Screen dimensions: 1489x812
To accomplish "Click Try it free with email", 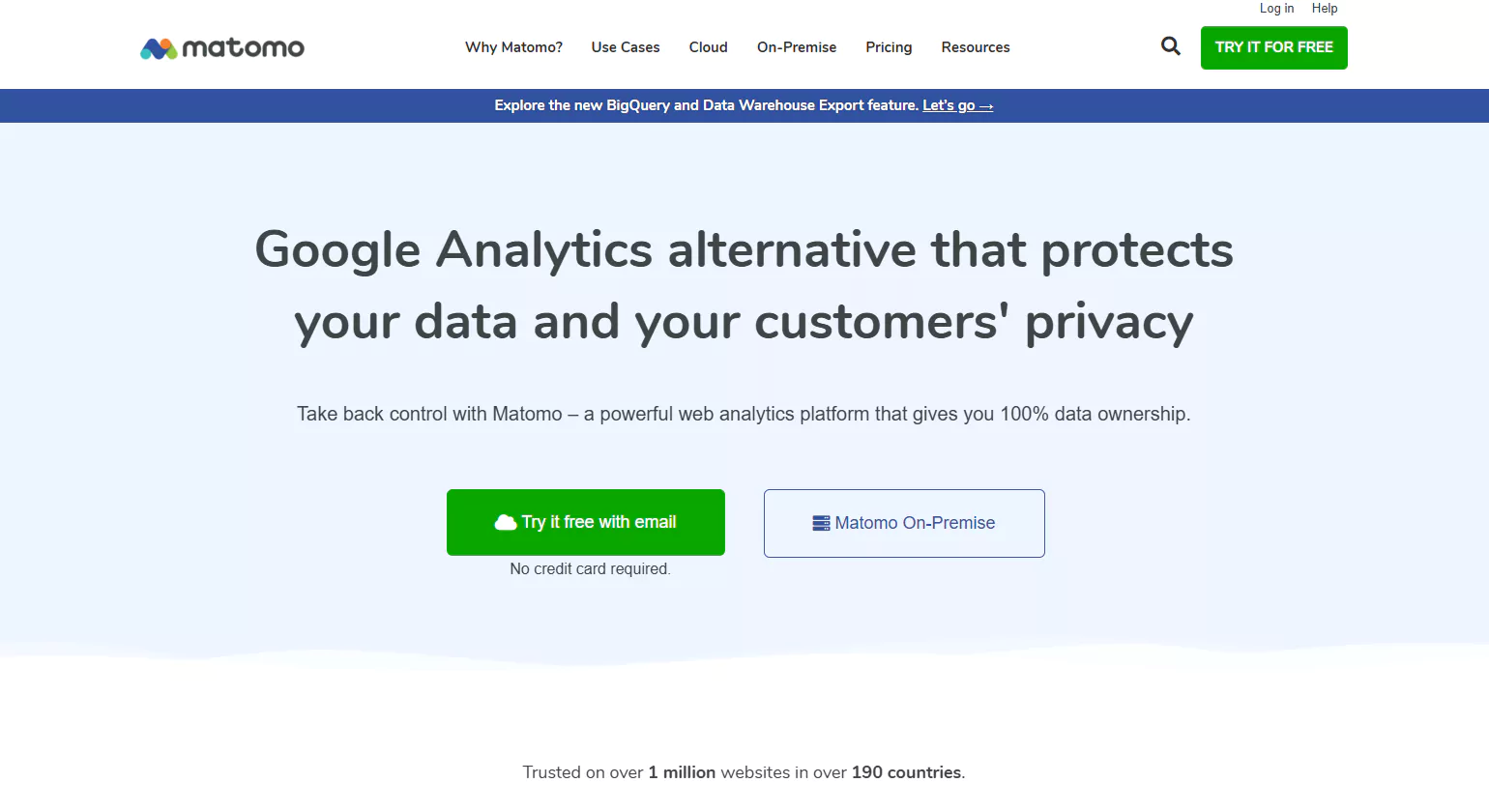I will 599,522.
